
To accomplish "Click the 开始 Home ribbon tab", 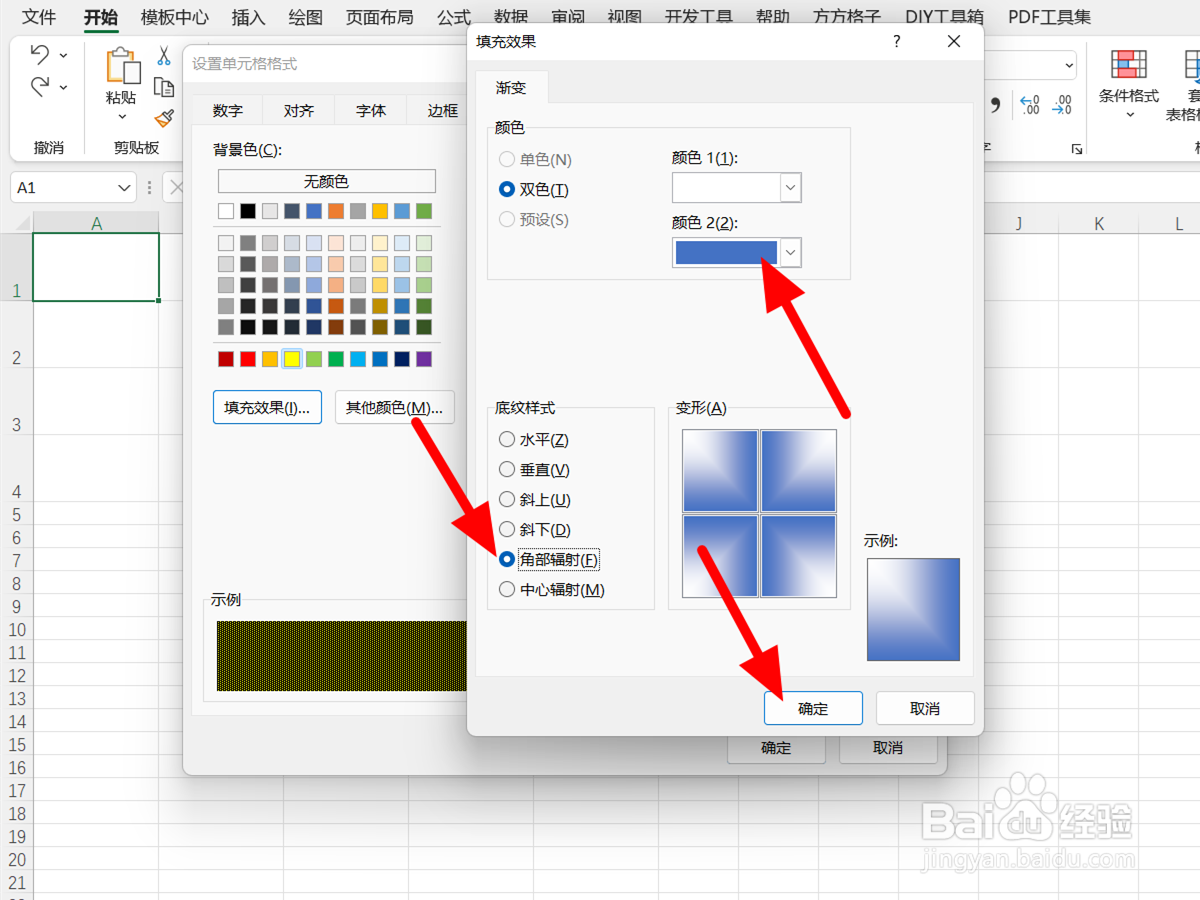I will tap(100, 17).
